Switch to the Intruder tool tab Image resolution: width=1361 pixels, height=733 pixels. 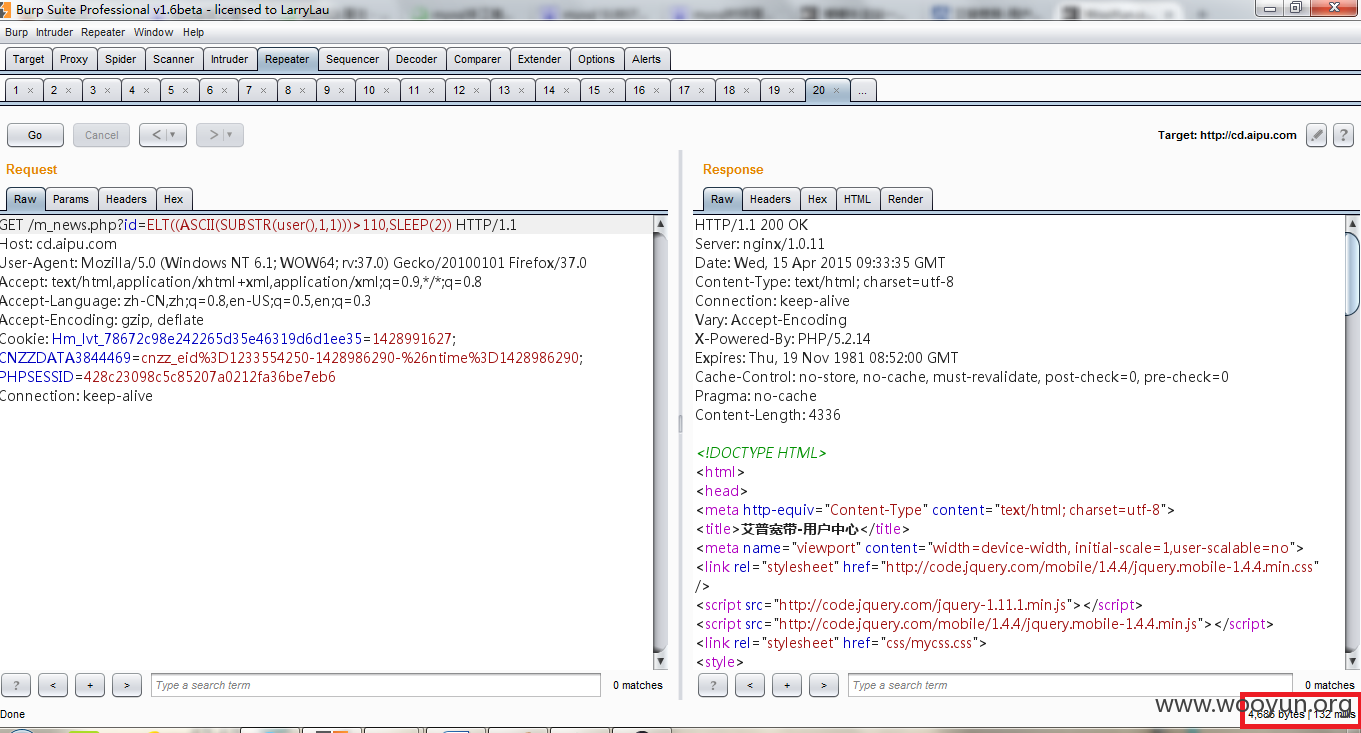point(229,59)
